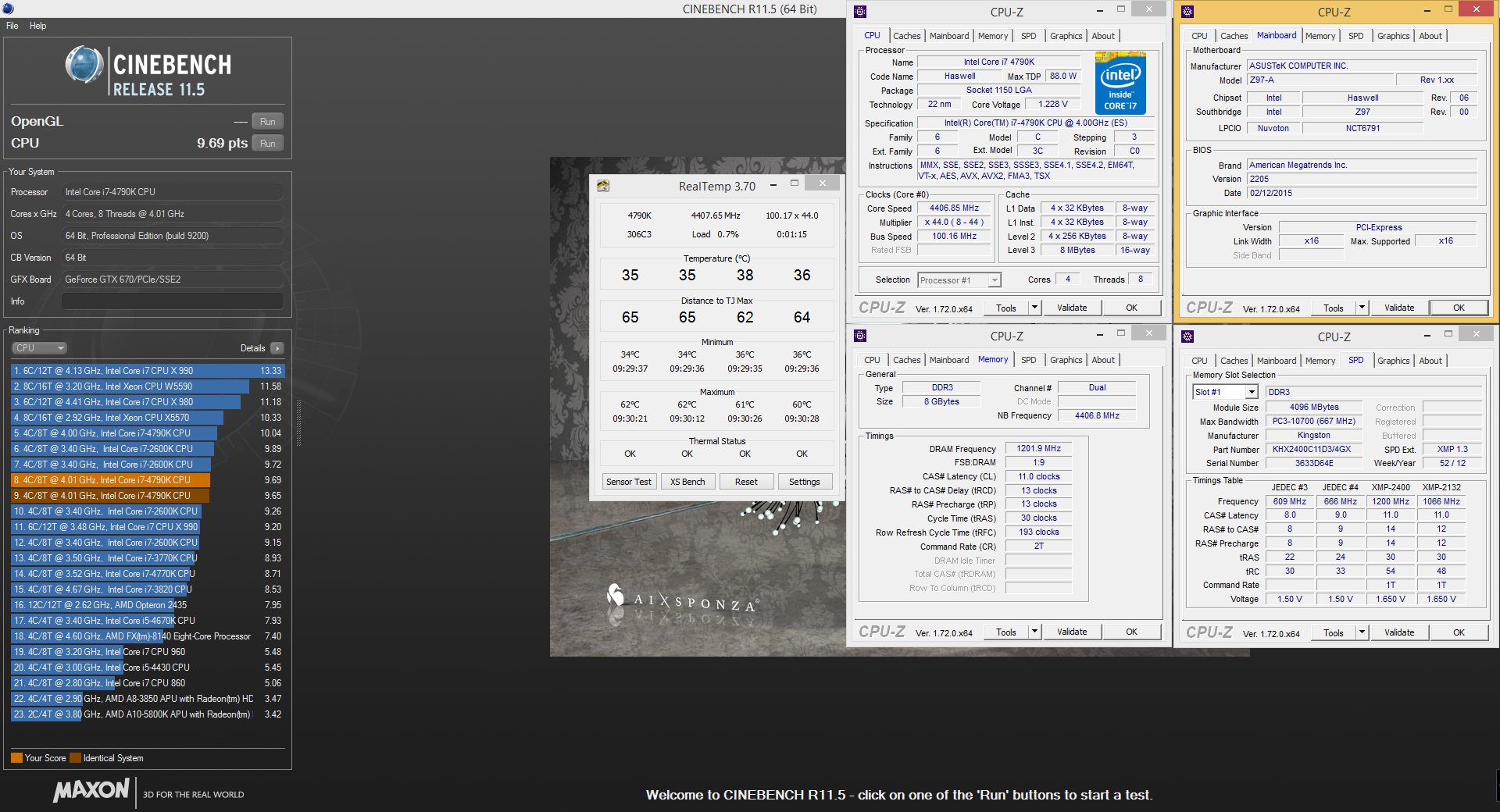Switch to SPD tab in CPU-Z Memory window
The image size is (1500, 812).
tap(1029, 360)
